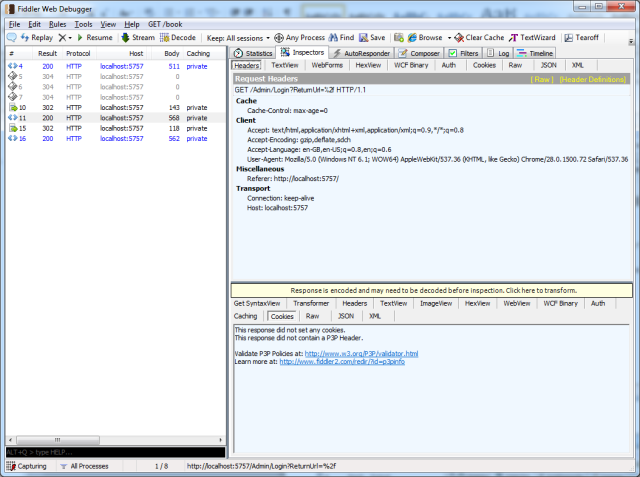Open the response Caching tab

coord(245,316)
